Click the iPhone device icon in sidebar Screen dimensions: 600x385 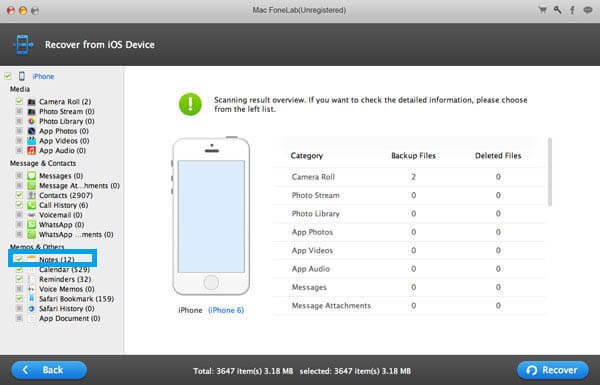coord(22,76)
